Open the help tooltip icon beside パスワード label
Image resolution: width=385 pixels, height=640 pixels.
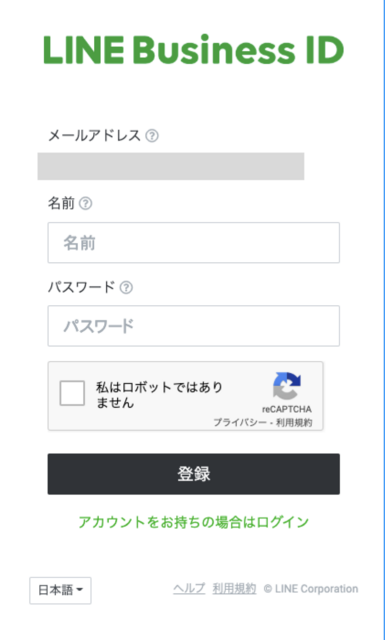(126, 287)
